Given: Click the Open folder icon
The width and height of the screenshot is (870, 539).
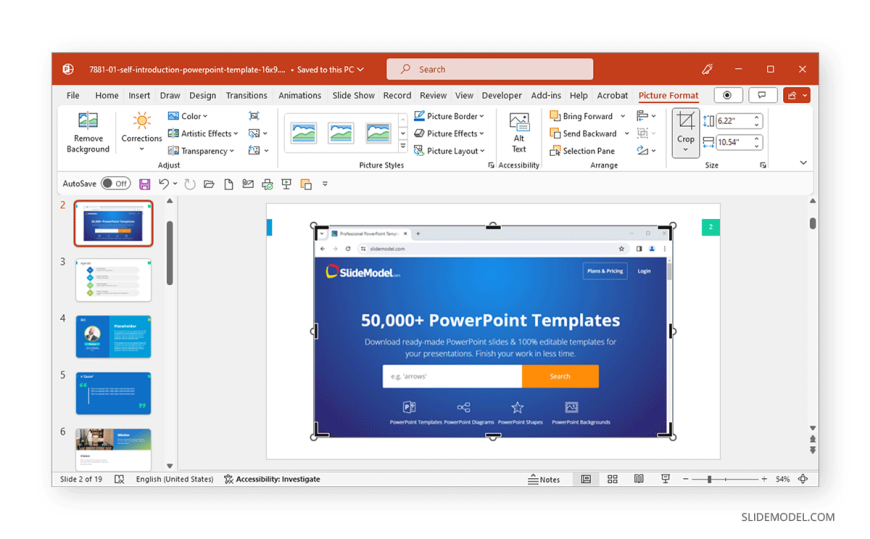Looking at the screenshot, I should 209,184.
